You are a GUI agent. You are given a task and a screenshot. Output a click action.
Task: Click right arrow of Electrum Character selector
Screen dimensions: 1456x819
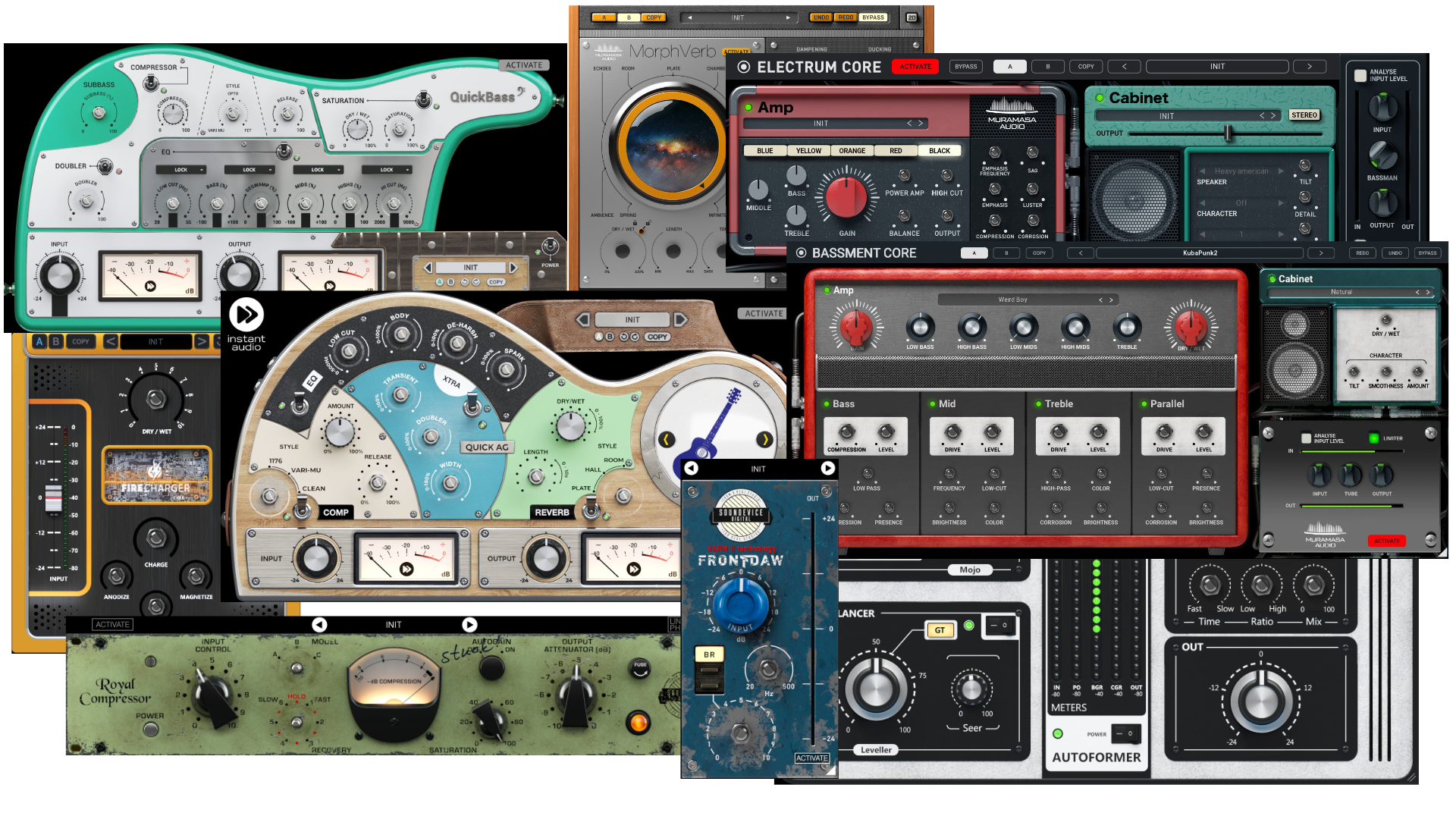coord(1281,203)
